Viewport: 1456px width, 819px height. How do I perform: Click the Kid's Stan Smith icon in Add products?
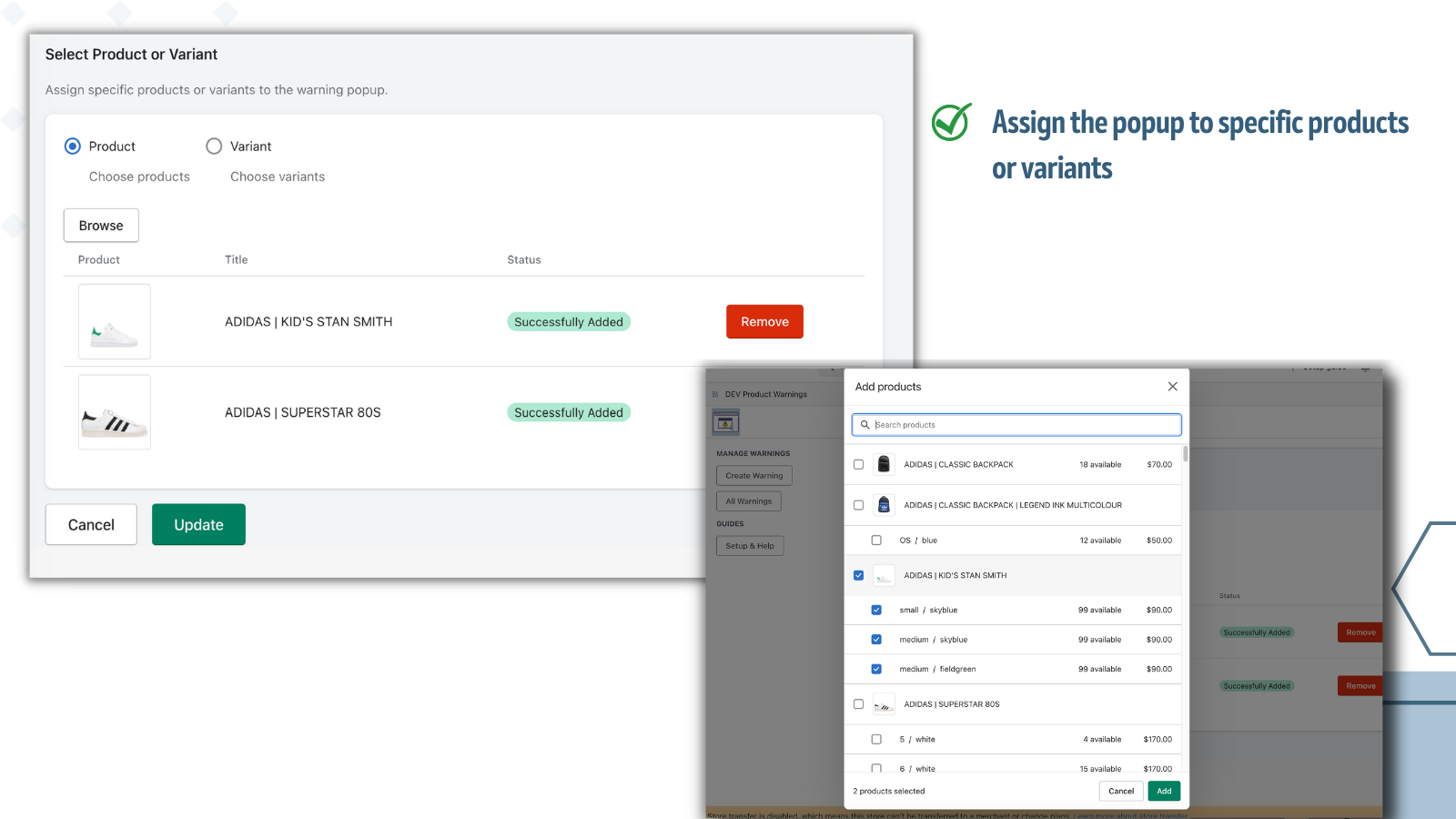pyautogui.click(x=884, y=575)
